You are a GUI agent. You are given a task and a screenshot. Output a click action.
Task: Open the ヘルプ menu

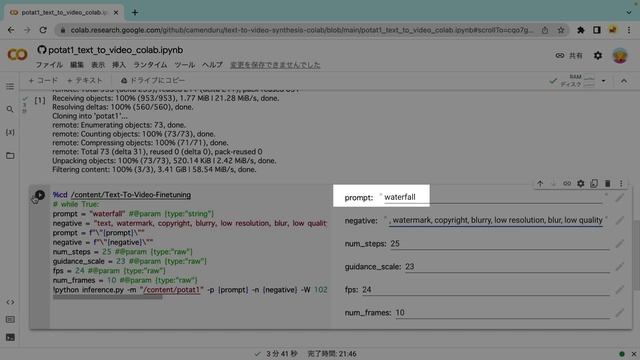[212, 65]
